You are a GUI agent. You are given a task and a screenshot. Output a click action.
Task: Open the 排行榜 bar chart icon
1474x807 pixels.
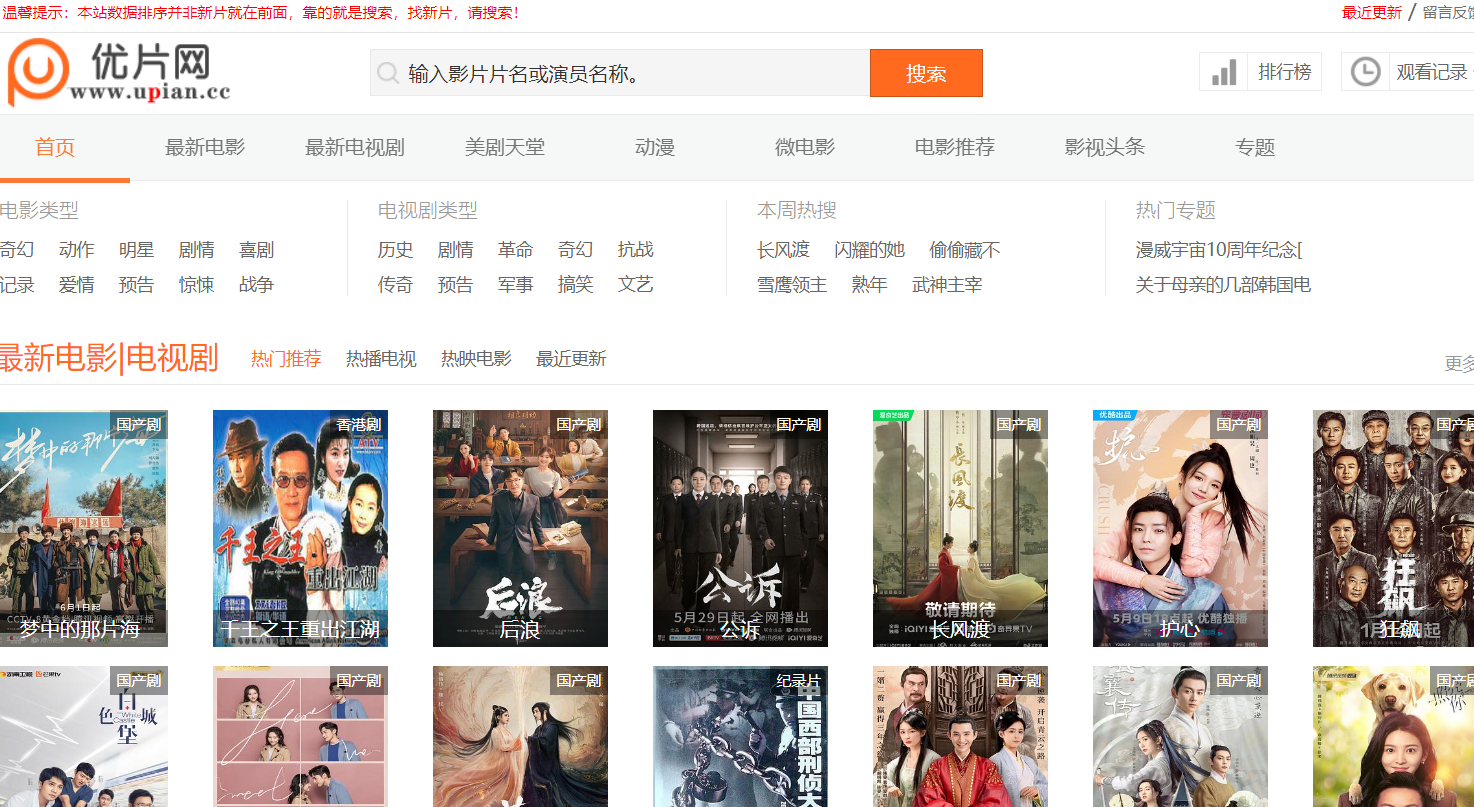point(1224,72)
